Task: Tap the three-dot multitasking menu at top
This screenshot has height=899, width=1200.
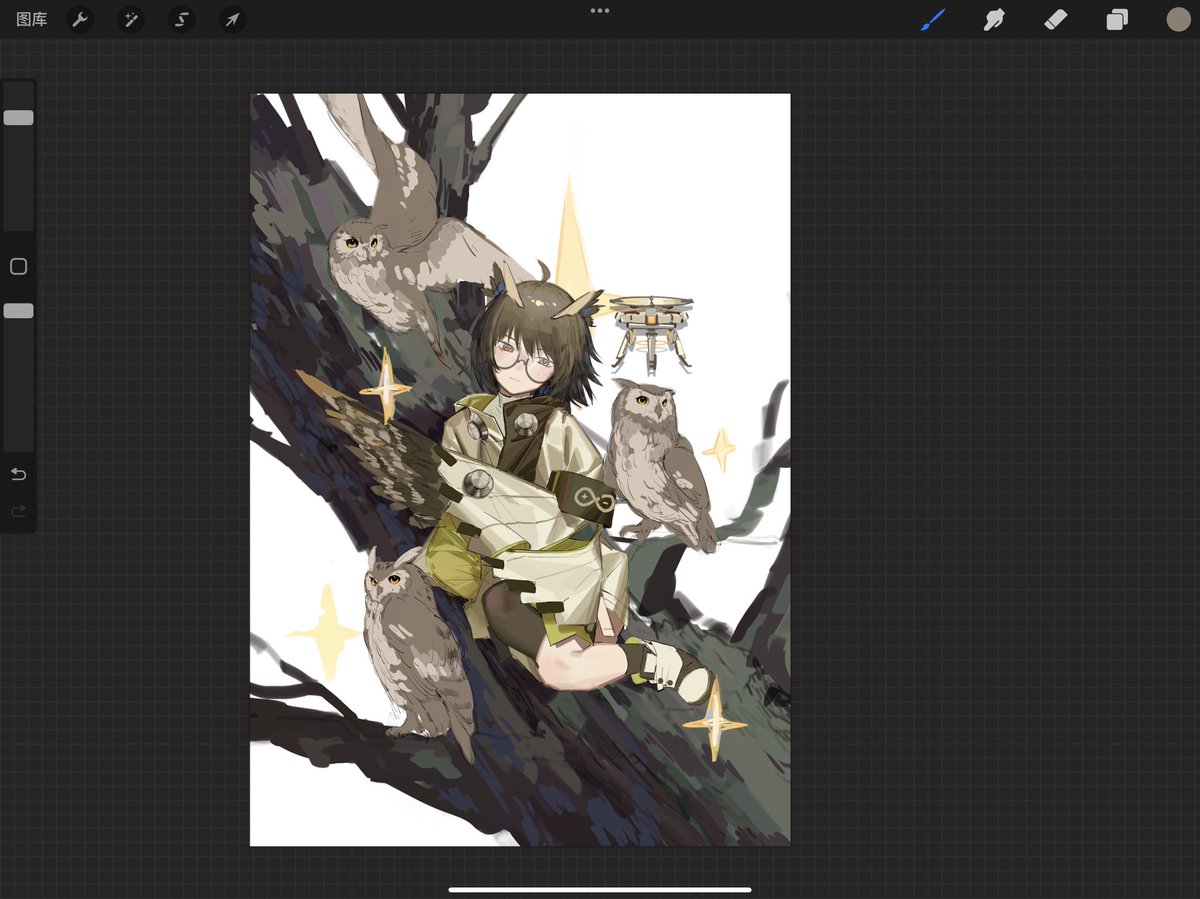Action: point(600,10)
